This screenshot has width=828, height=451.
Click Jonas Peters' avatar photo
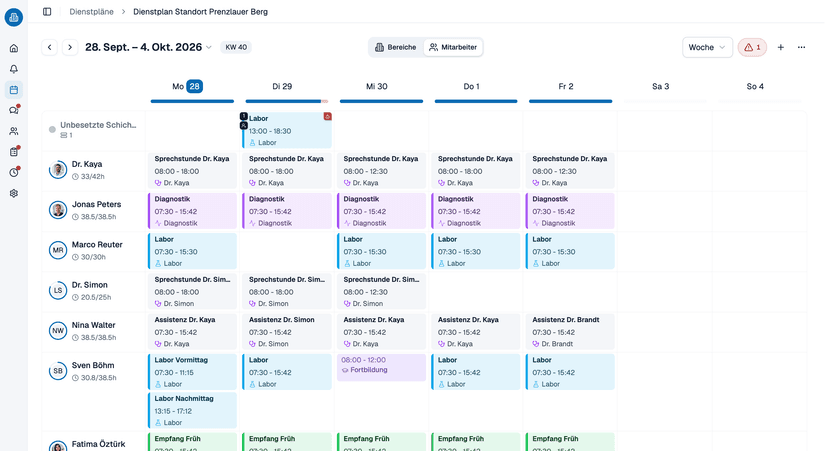(58, 210)
